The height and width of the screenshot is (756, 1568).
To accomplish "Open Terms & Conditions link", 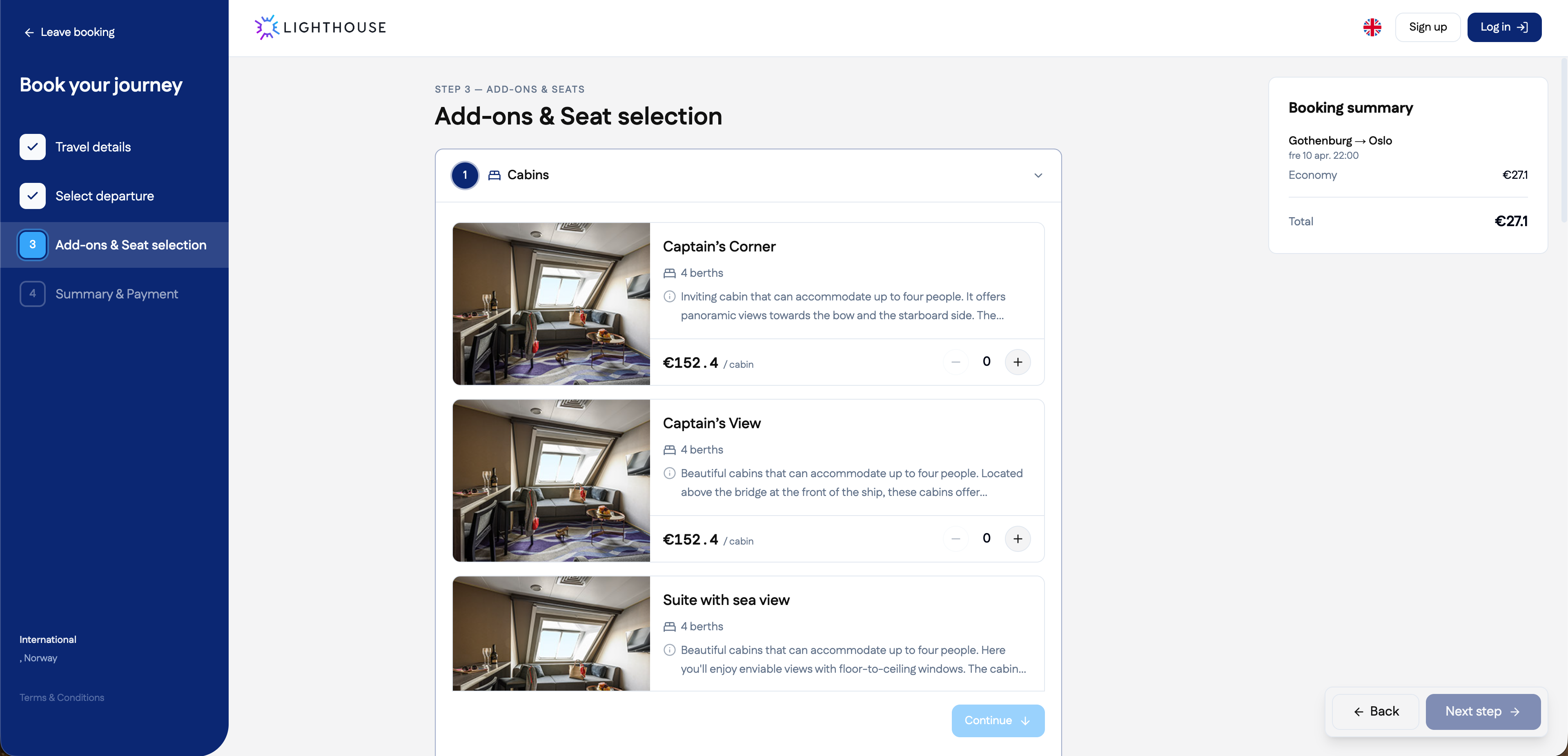I will [x=62, y=698].
